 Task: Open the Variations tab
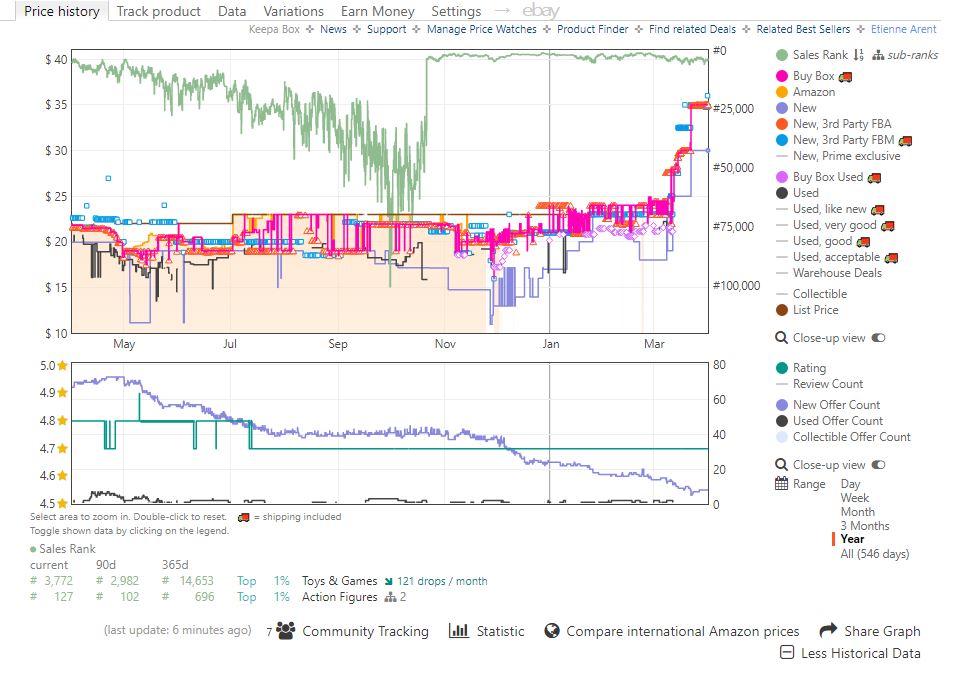293,11
